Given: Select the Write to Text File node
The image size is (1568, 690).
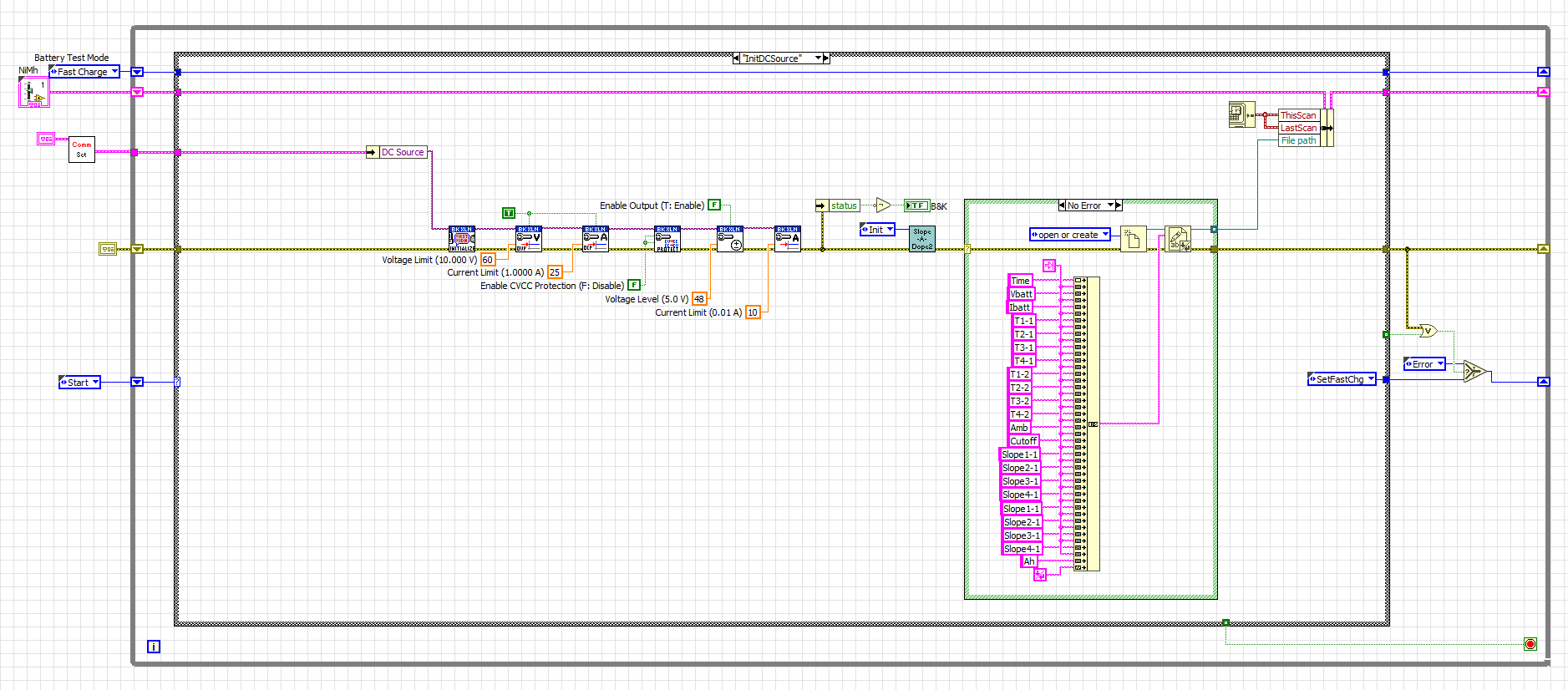Looking at the screenshot, I should pyautogui.click(x=1177, y=239).
